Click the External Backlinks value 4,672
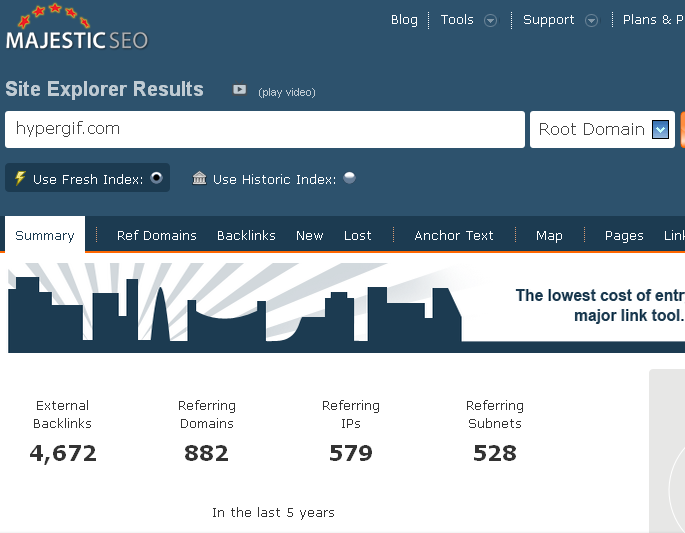The width and height of the screenshot is (685, 533). [63, 453]
